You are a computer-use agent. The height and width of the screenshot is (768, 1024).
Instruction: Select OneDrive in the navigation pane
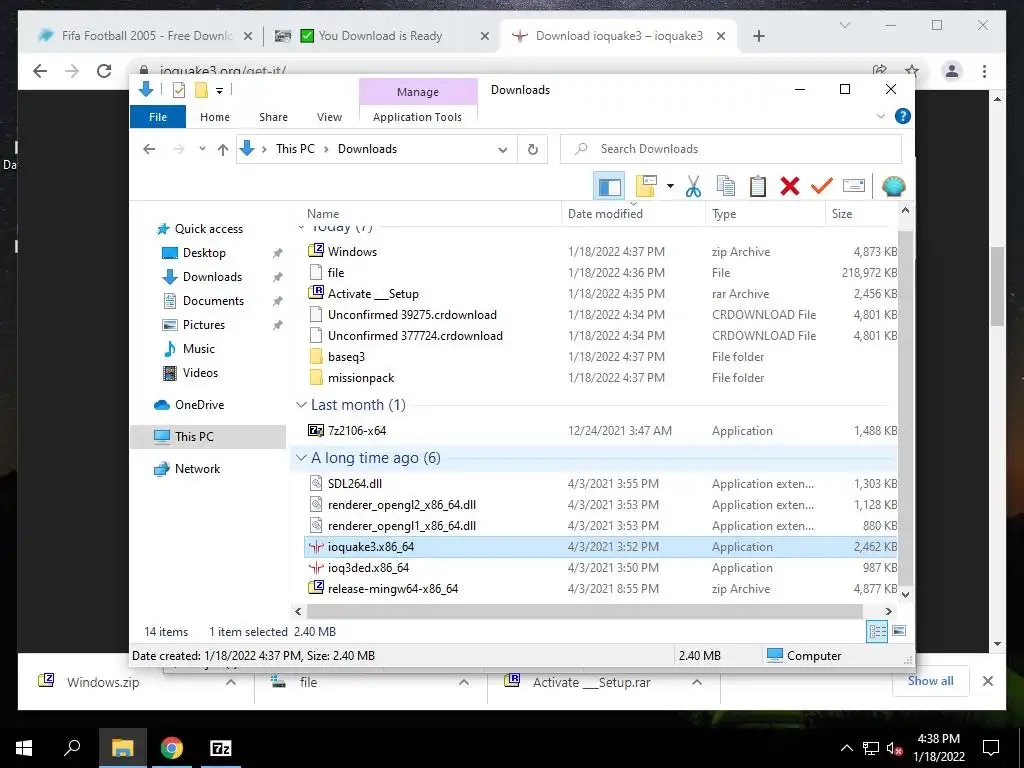(199, 405)
